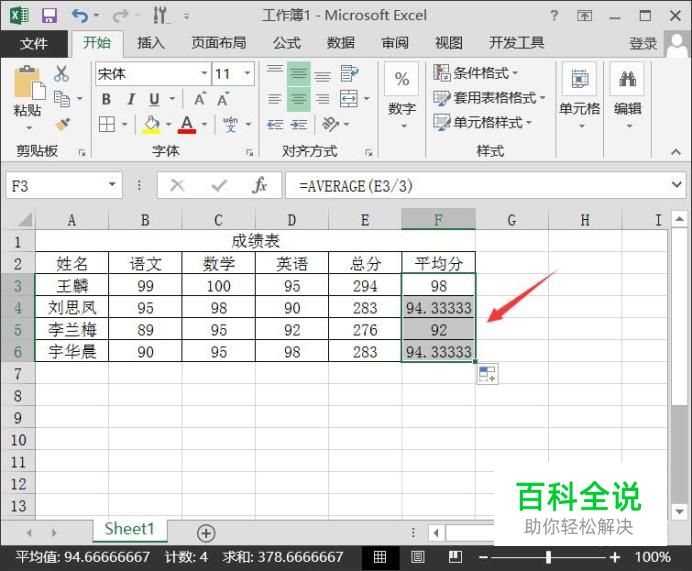
Task: Open the phonetic guide 文 tool
Action: [230, 124]
